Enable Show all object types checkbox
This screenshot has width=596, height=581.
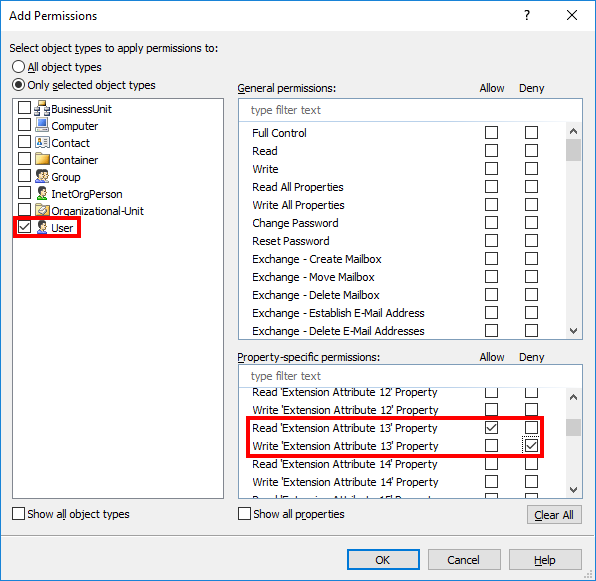18,514
